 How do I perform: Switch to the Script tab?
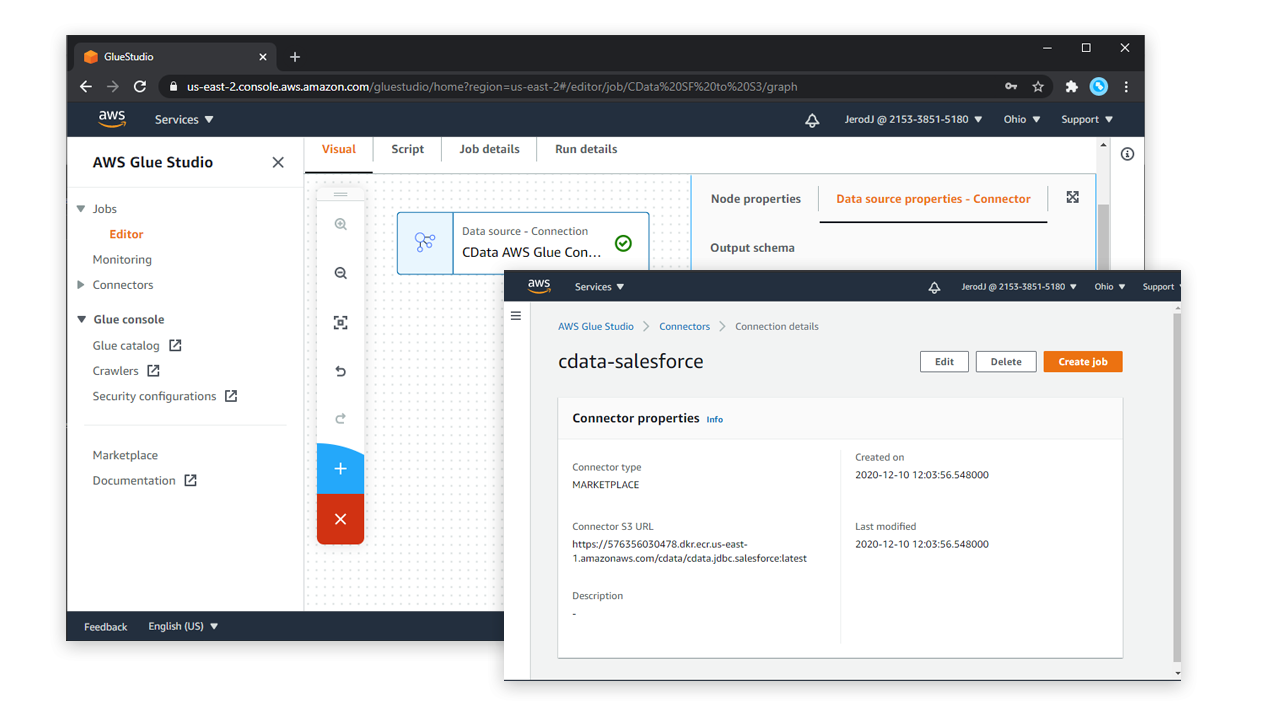coord(407,149)
